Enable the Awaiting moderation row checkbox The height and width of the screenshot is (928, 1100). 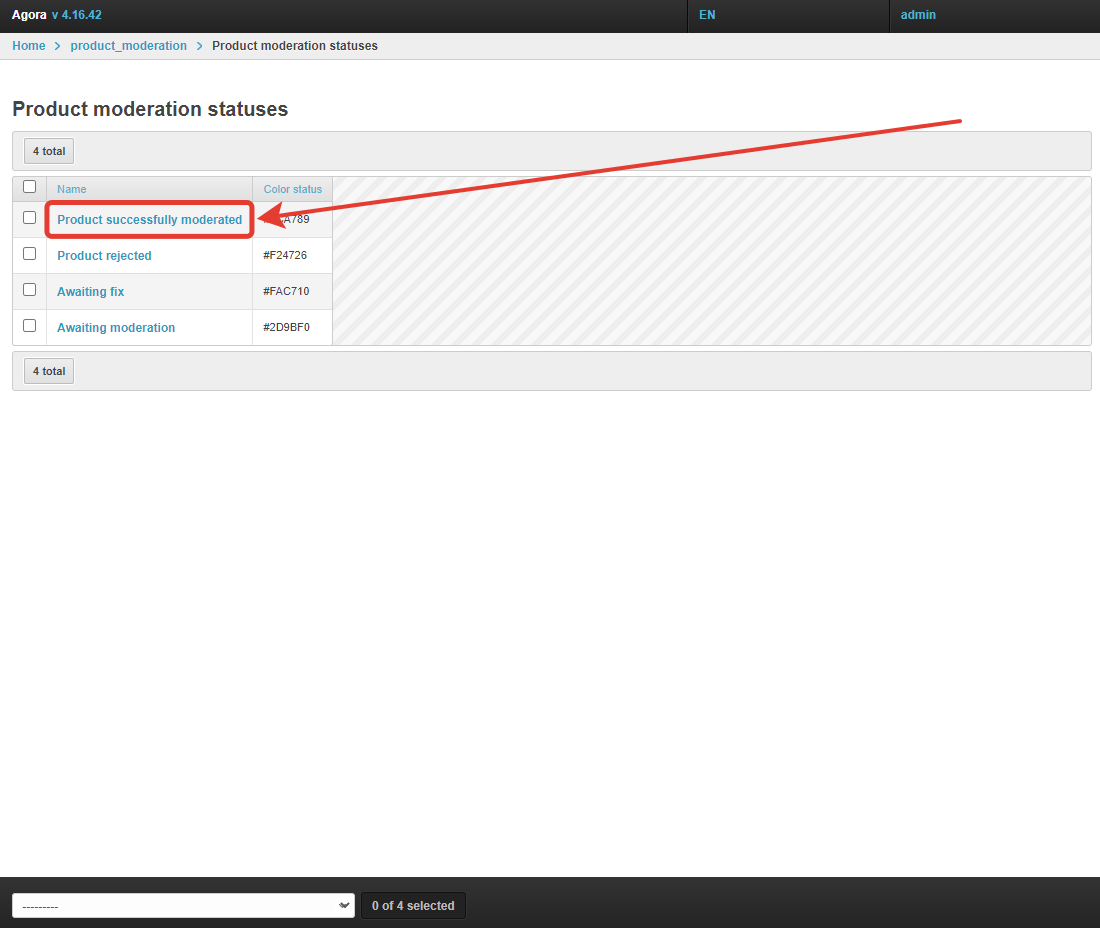(29, 326)
